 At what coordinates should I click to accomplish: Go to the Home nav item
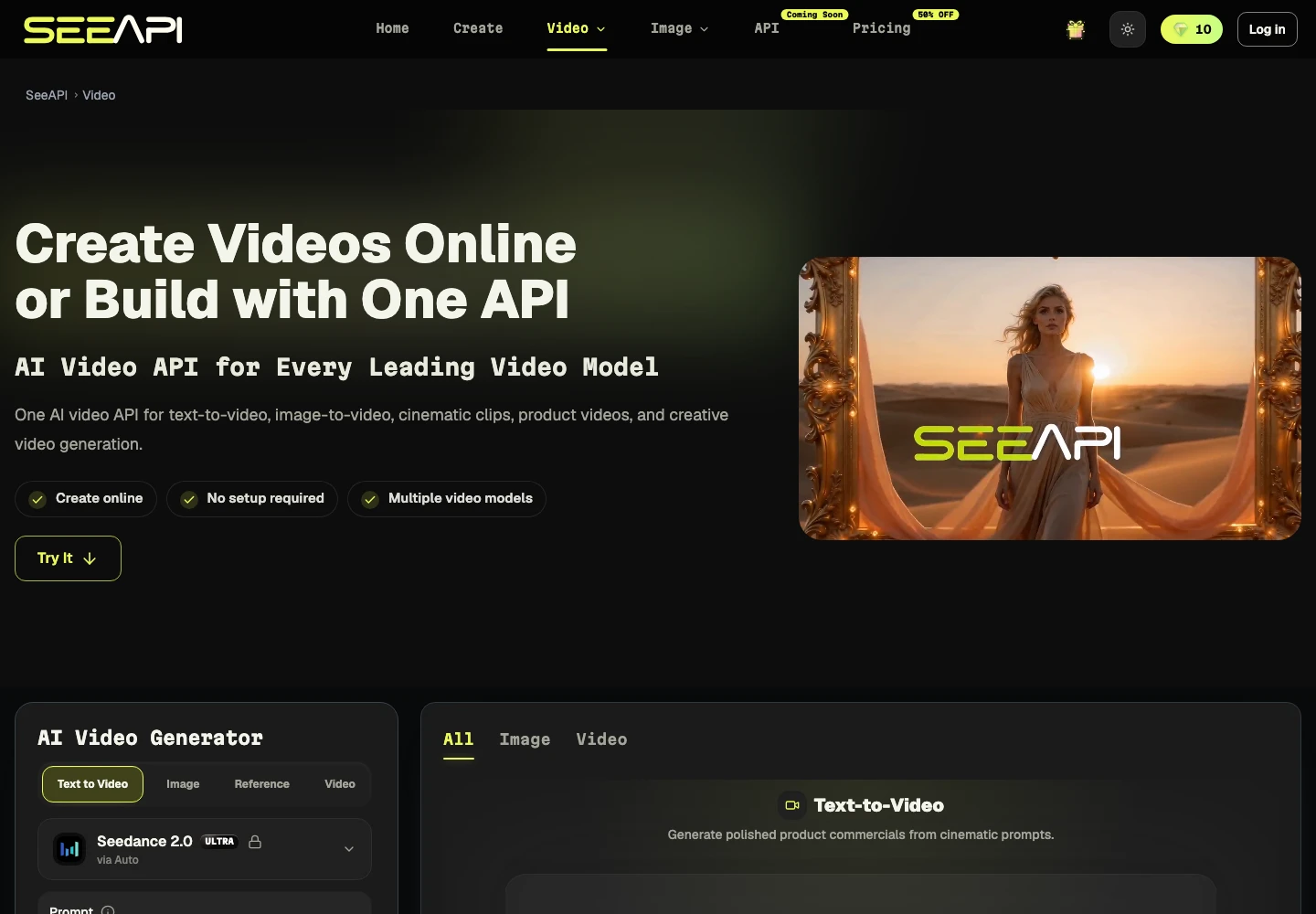[x=392, y=28]
